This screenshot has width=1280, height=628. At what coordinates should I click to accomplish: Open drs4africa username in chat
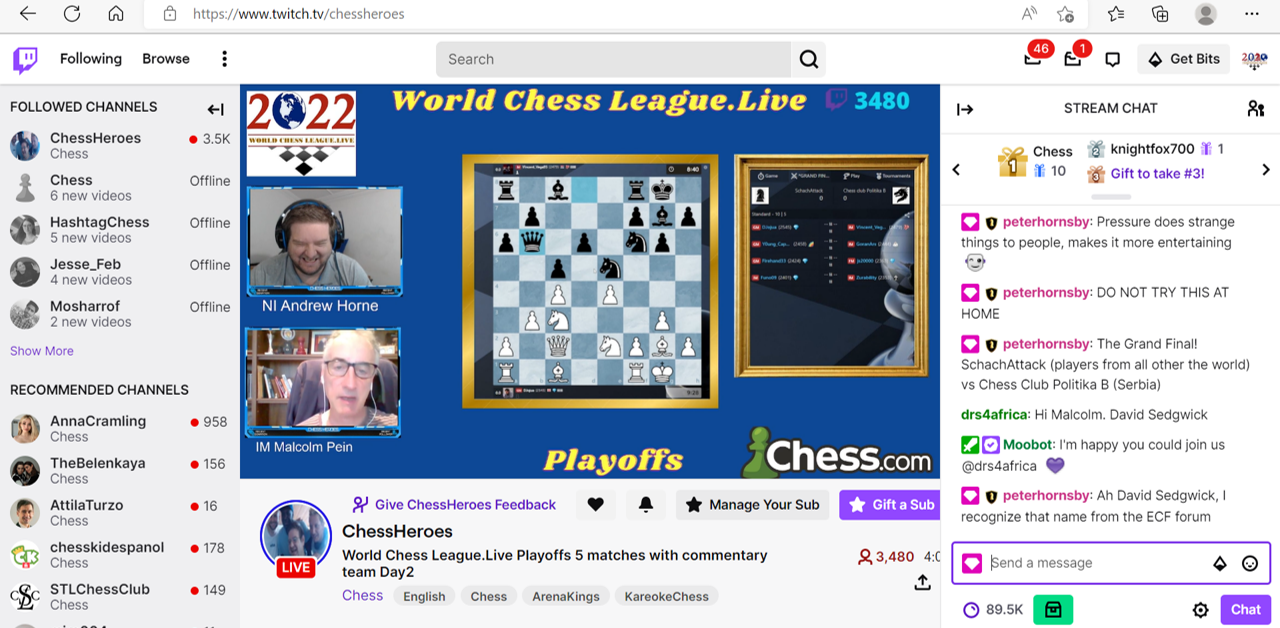coord(994,414)
